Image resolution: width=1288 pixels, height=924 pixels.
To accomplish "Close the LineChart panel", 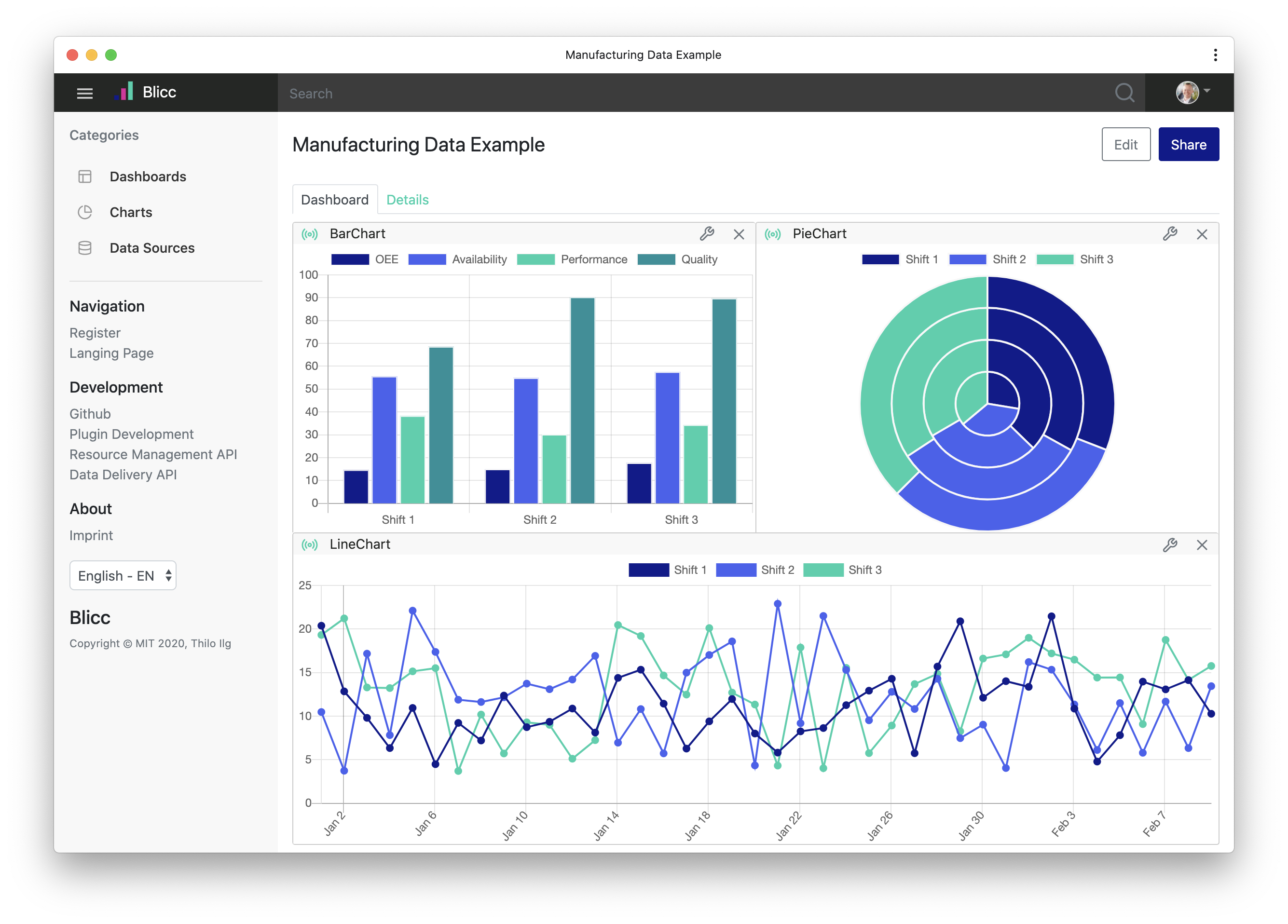I will (1202, 545).
